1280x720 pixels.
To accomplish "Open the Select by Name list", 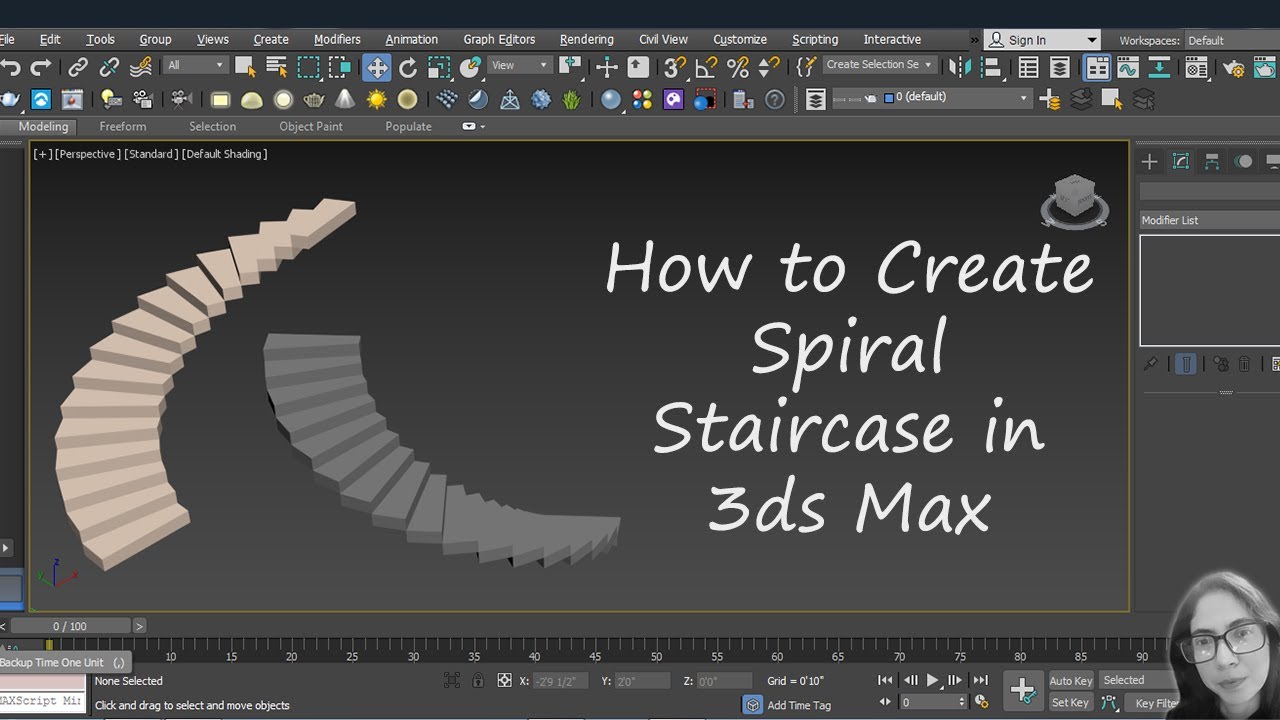I will point(276,68).
